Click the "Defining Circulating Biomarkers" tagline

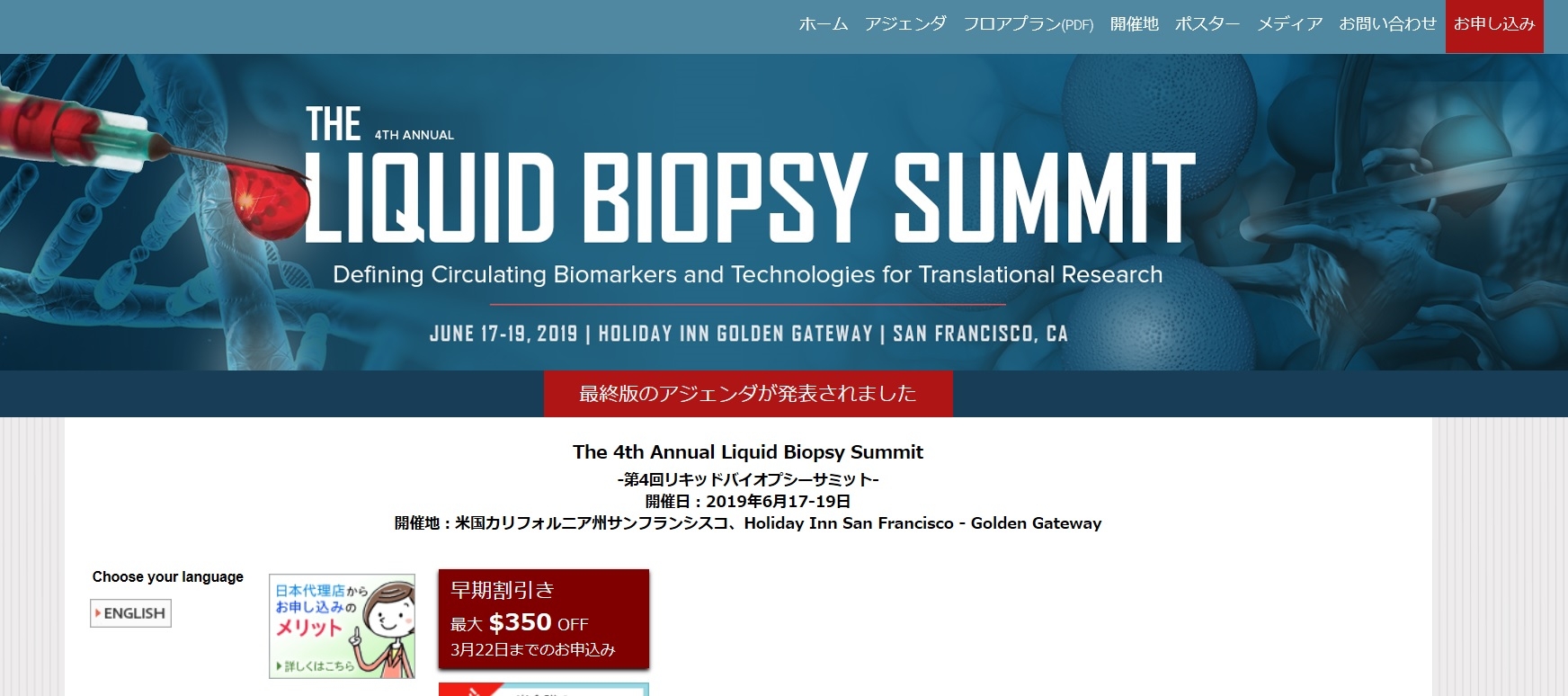[x=747, y=275]
